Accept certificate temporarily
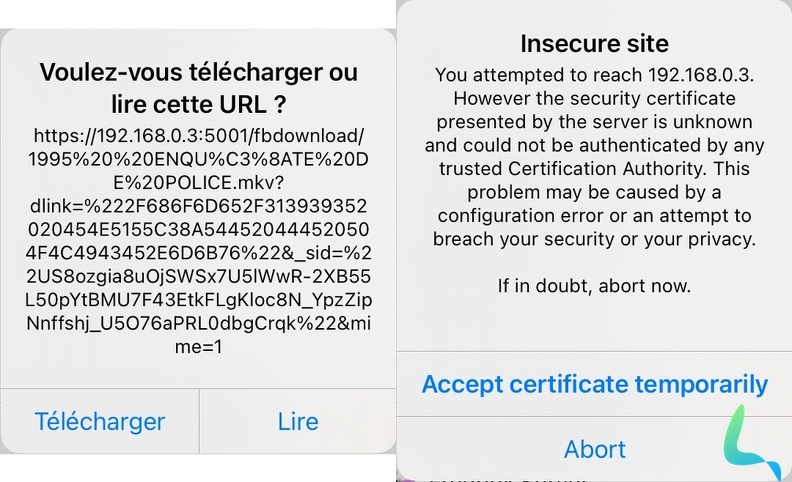The width and height of the screenshot is (792, 482). (595, 384)
